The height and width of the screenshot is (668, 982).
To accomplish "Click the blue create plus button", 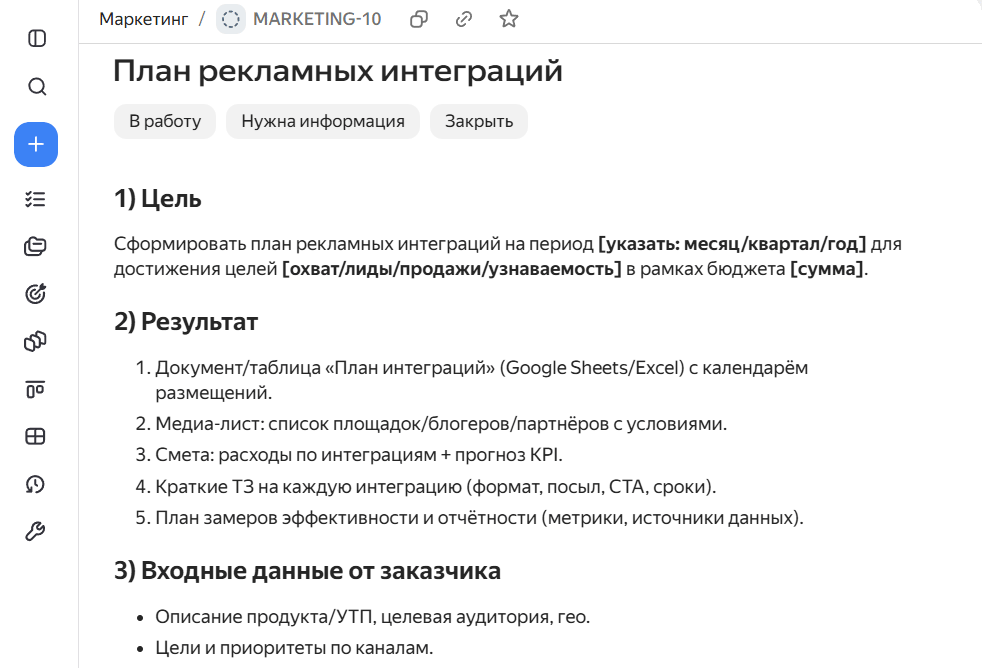I will [x=36, y=145].
